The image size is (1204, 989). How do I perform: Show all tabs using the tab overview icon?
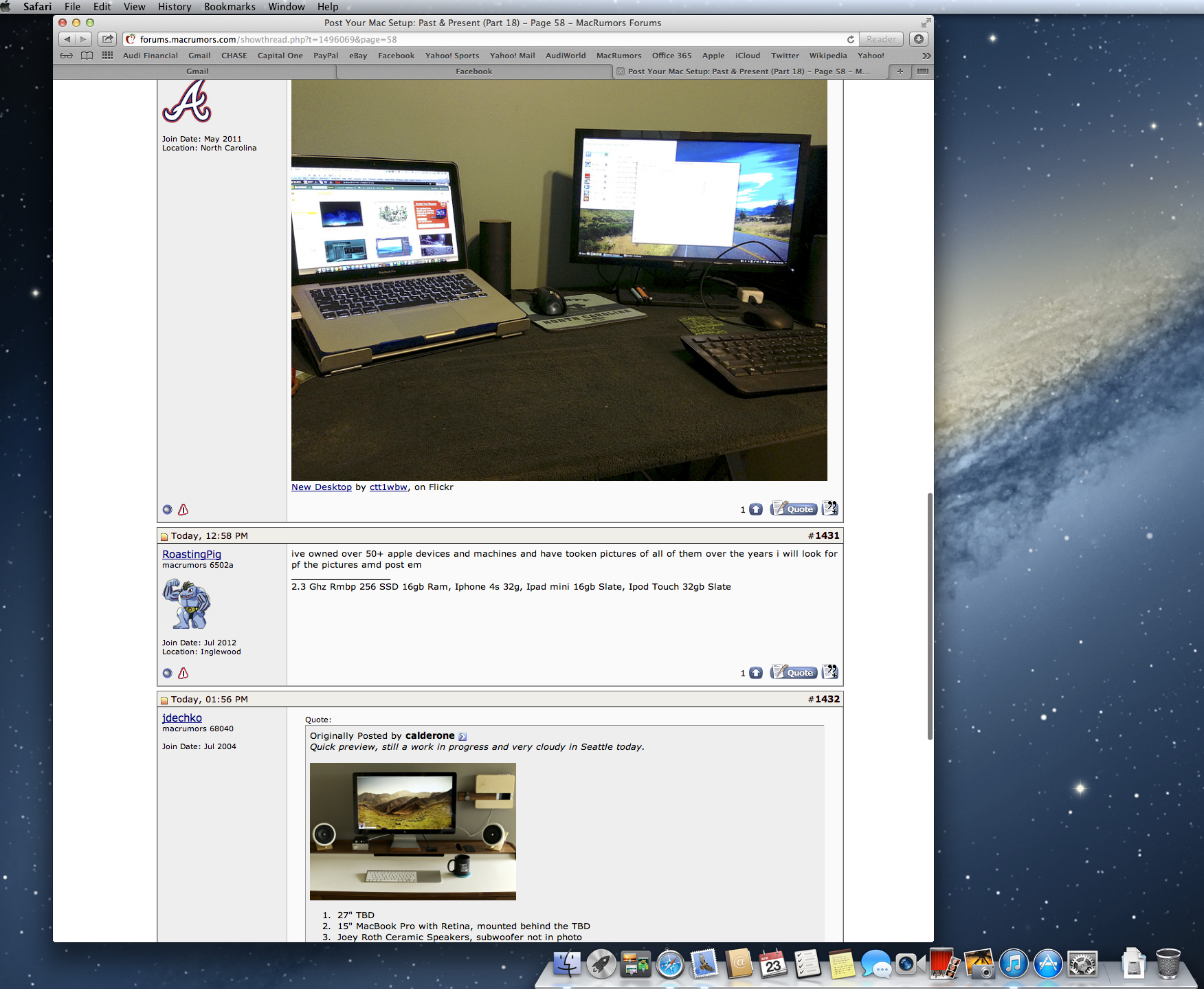pyautogui.click(x=922, y=71)
